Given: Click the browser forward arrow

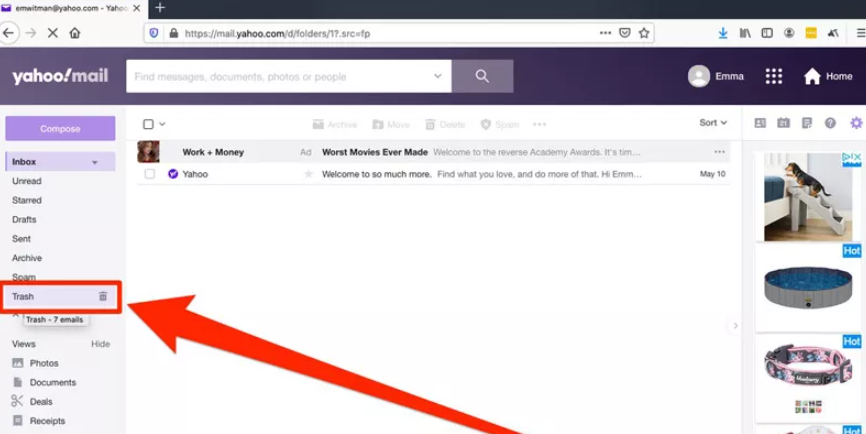Looking at the screenshot, I should (31, 33).
